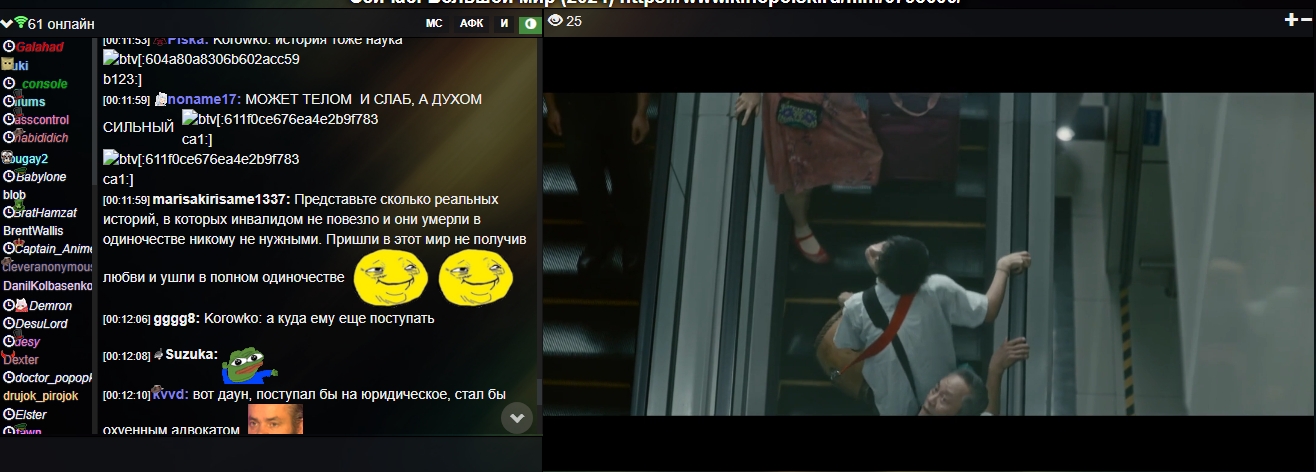
Task: Select user blob in user list
Action: click(x=15, y=195)
